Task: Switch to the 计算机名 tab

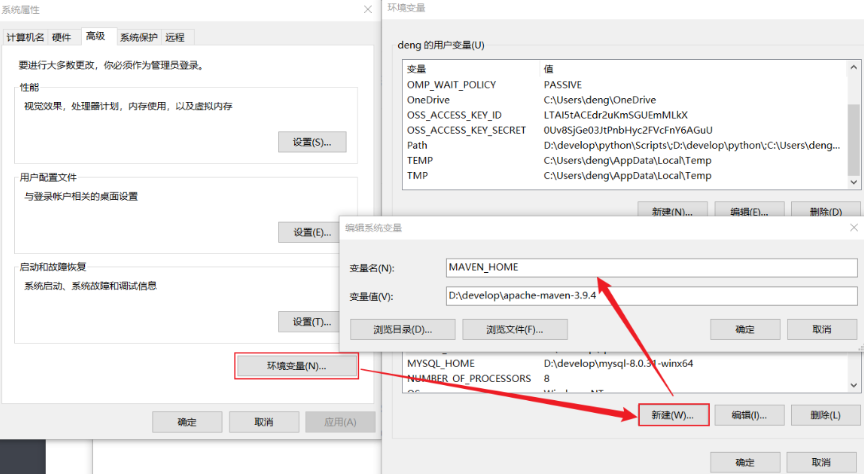Action: click(25, 37)
